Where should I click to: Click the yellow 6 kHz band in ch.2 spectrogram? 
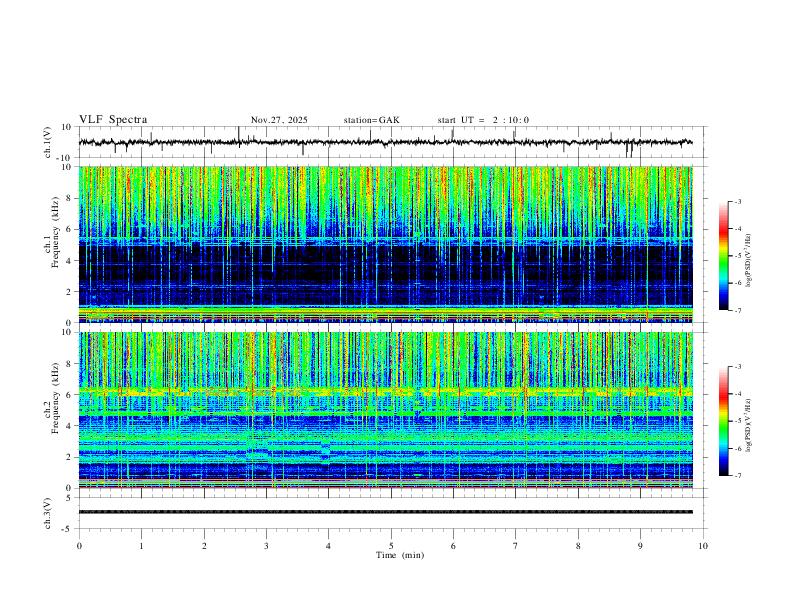tap(386, 392)
